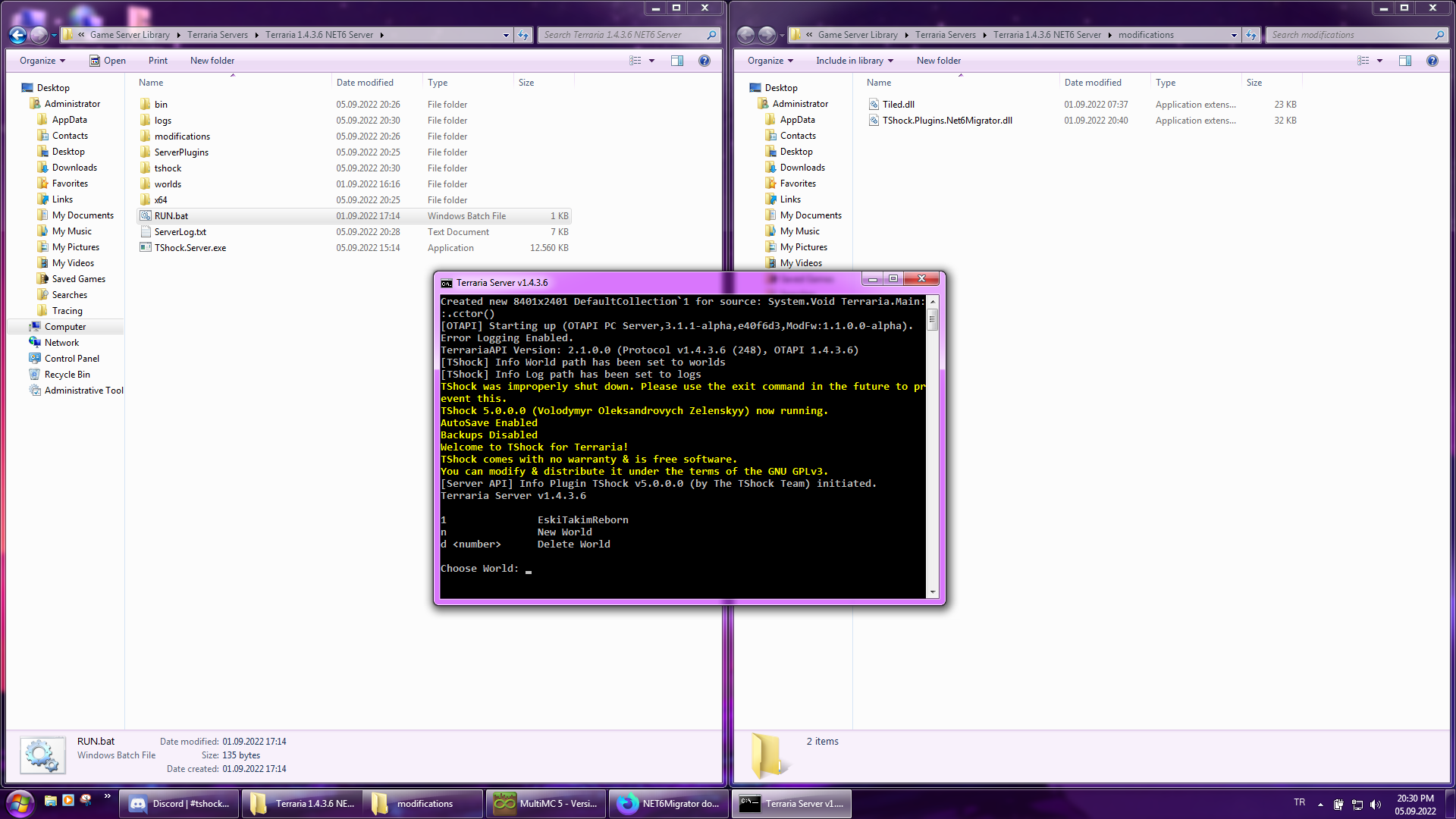Select Terraria Server taskbar button
1456x819 pixels.
point(792,804)
